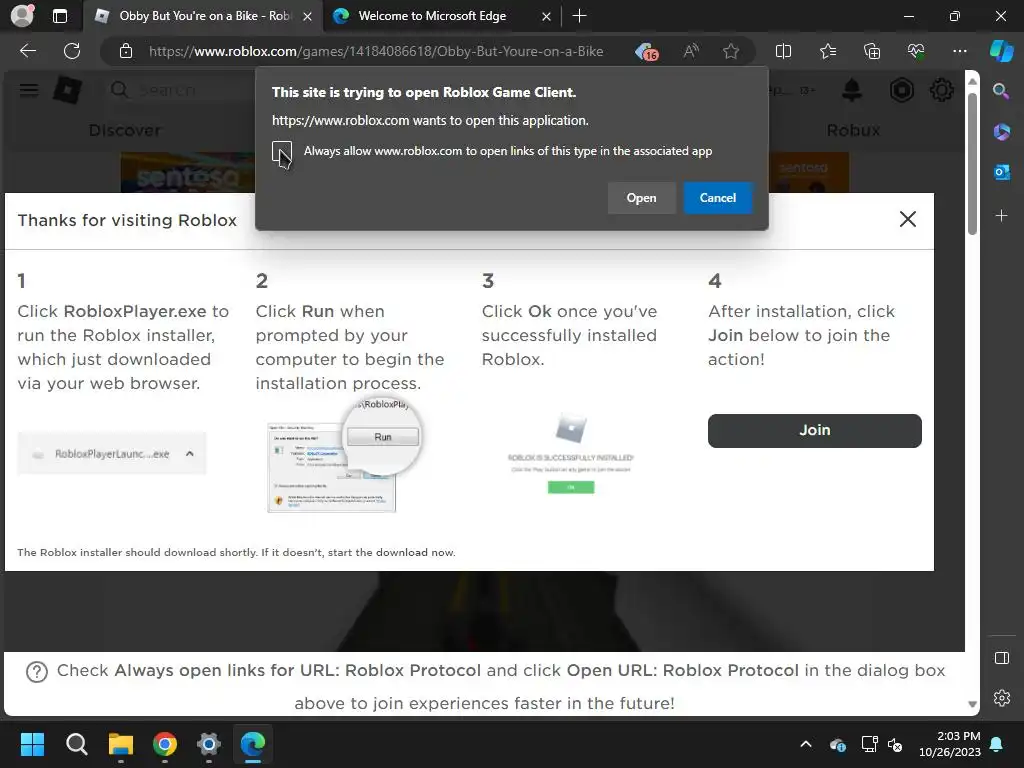Expand the RobloxPlayerLauncher.exe download chevron
The height and width of the screenshot is (768, 1024).
(189, 453)
